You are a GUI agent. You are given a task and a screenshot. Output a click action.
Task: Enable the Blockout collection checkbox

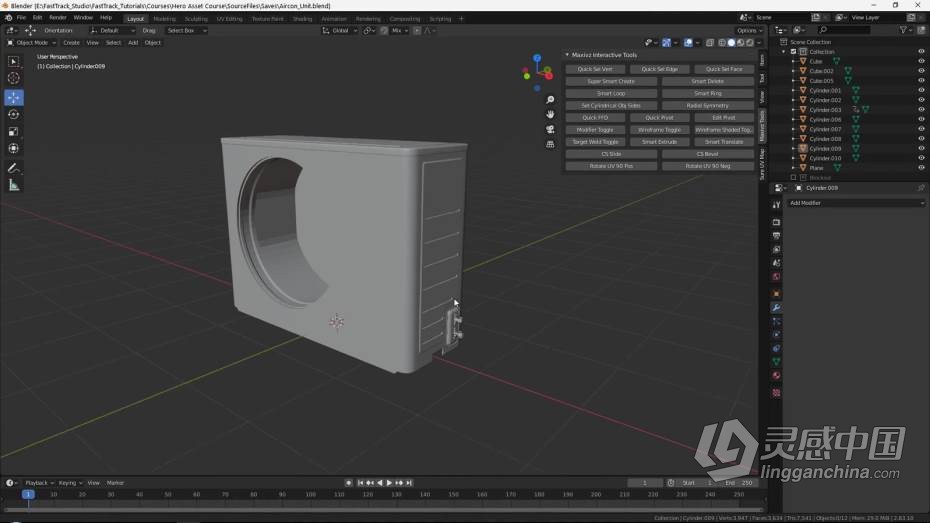[x=793, y=177]
